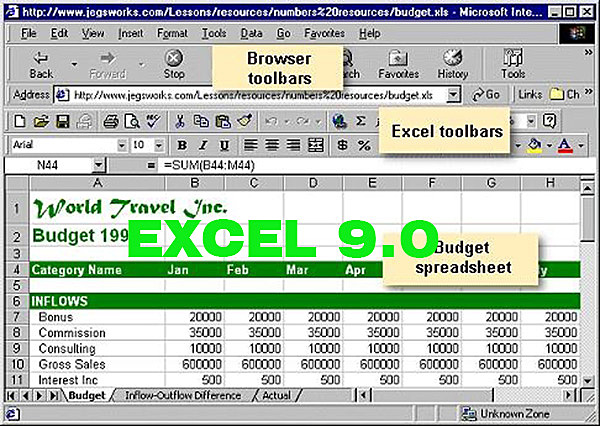Image resolution: width=600 pixels, height=426 pixels.
Task: Toggle Italic formatting
Action: 203,145
